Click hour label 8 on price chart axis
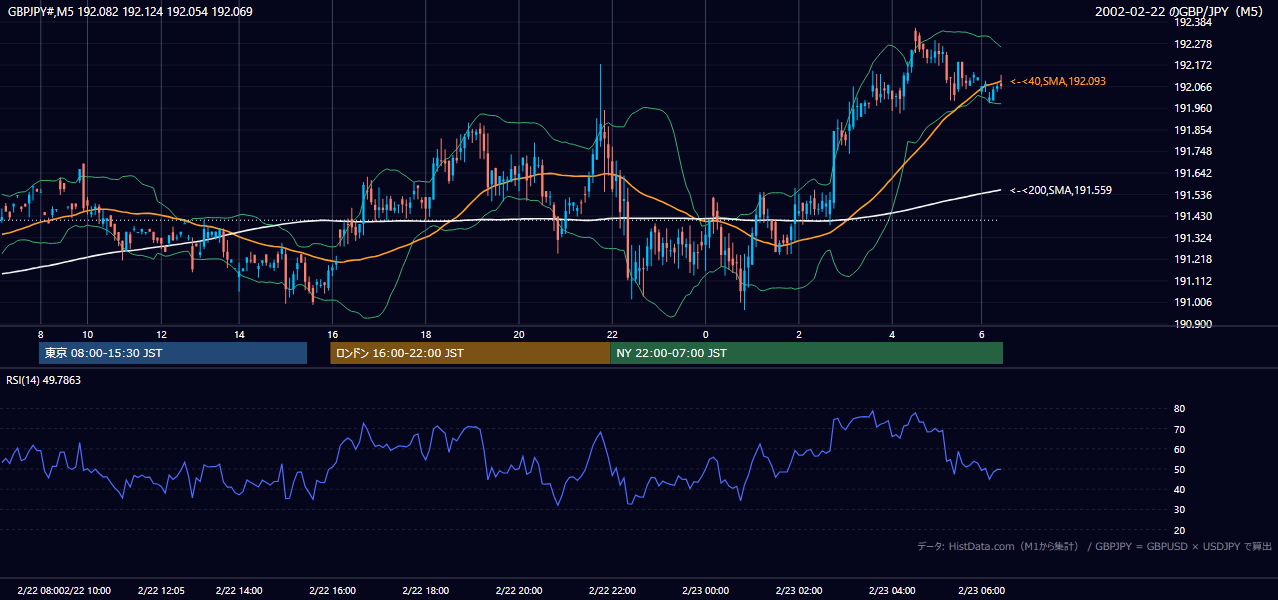The image size is (1278, 600). pyautogui.click(x=40, y=334)
